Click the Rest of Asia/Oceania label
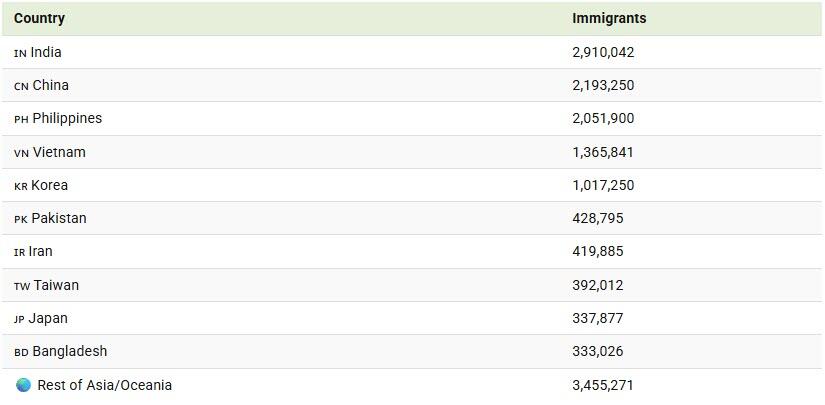The width and height of the screenshot is (825, 405). (104, 385)
